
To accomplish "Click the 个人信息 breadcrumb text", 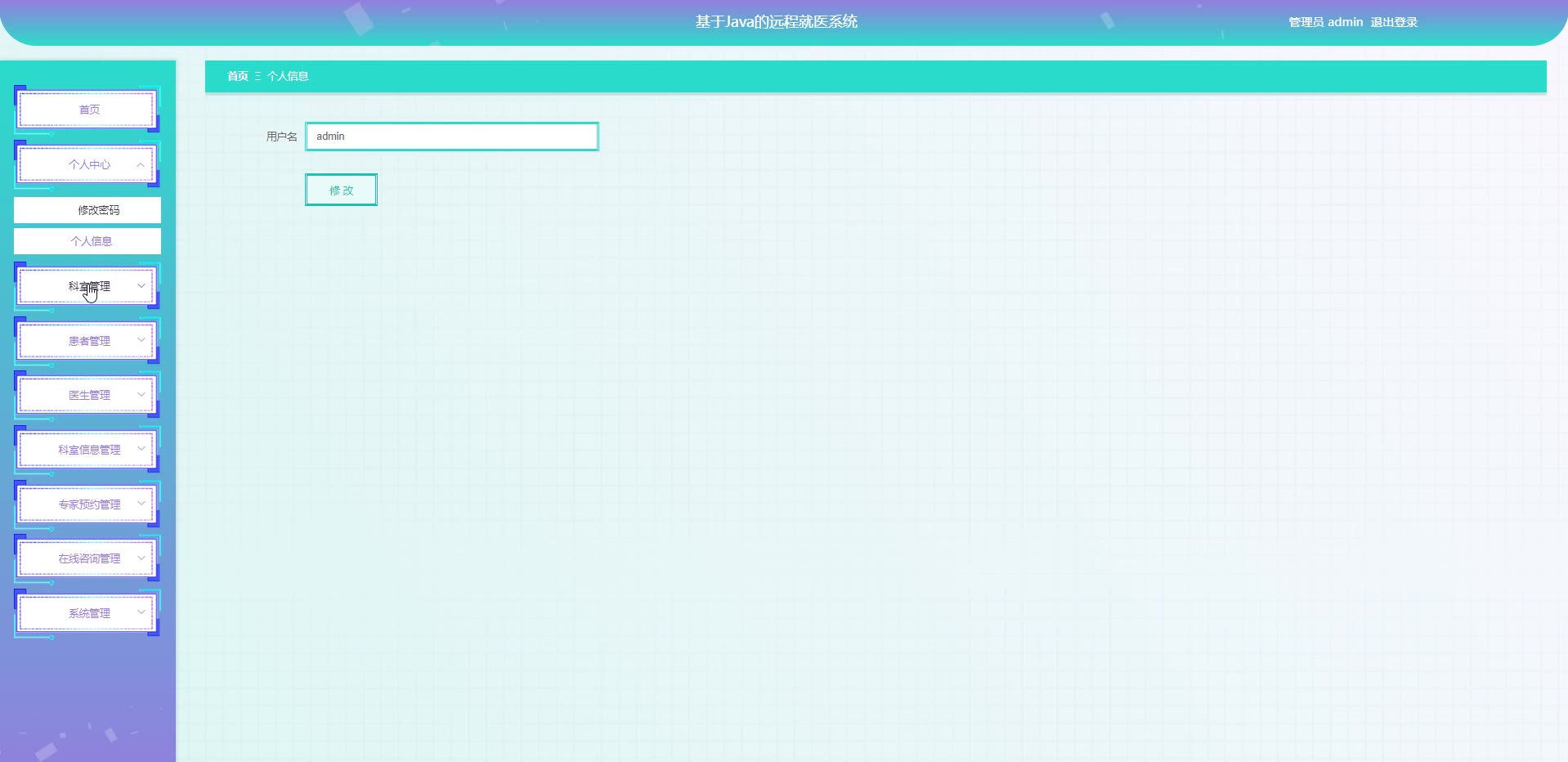I will pos(288,76).
